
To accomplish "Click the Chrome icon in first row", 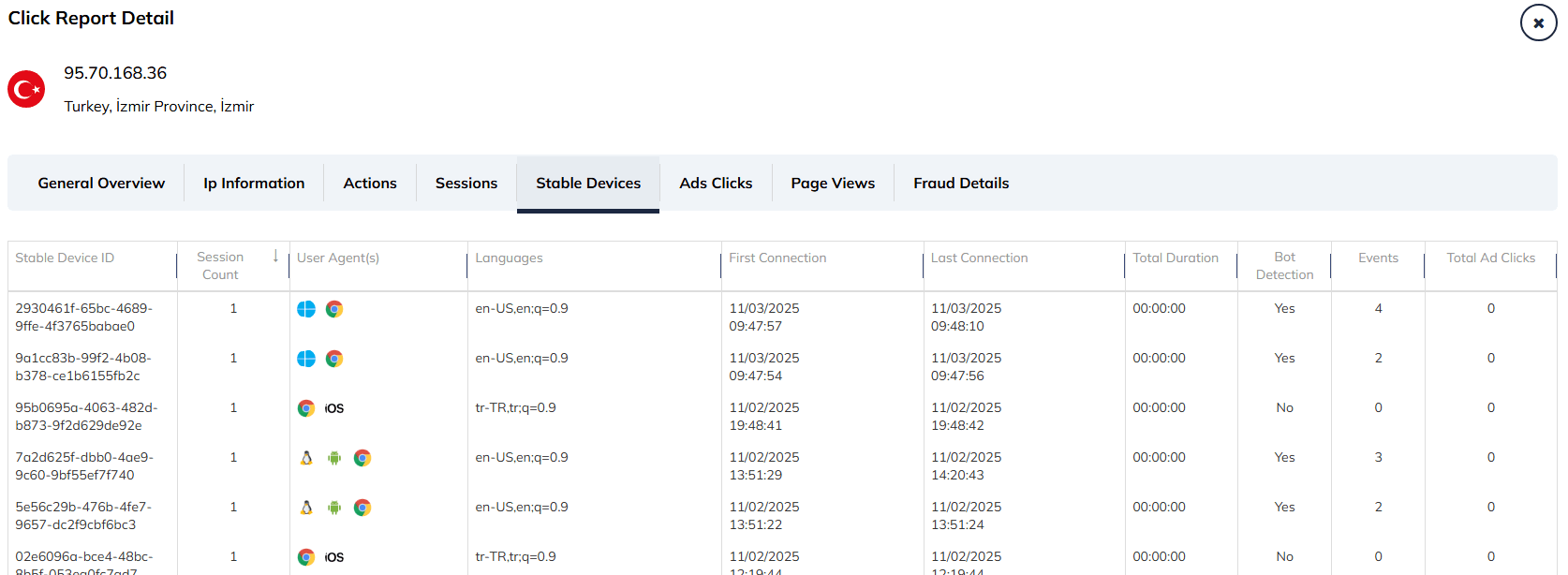I will point(334,309).
